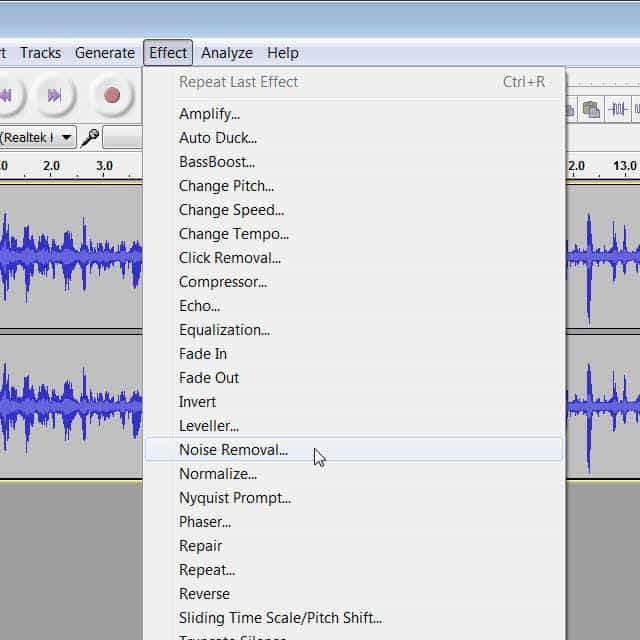The image size is (640, 640).
Task: Click inside the upper channel waveform
Action: (x=71, y=256)
